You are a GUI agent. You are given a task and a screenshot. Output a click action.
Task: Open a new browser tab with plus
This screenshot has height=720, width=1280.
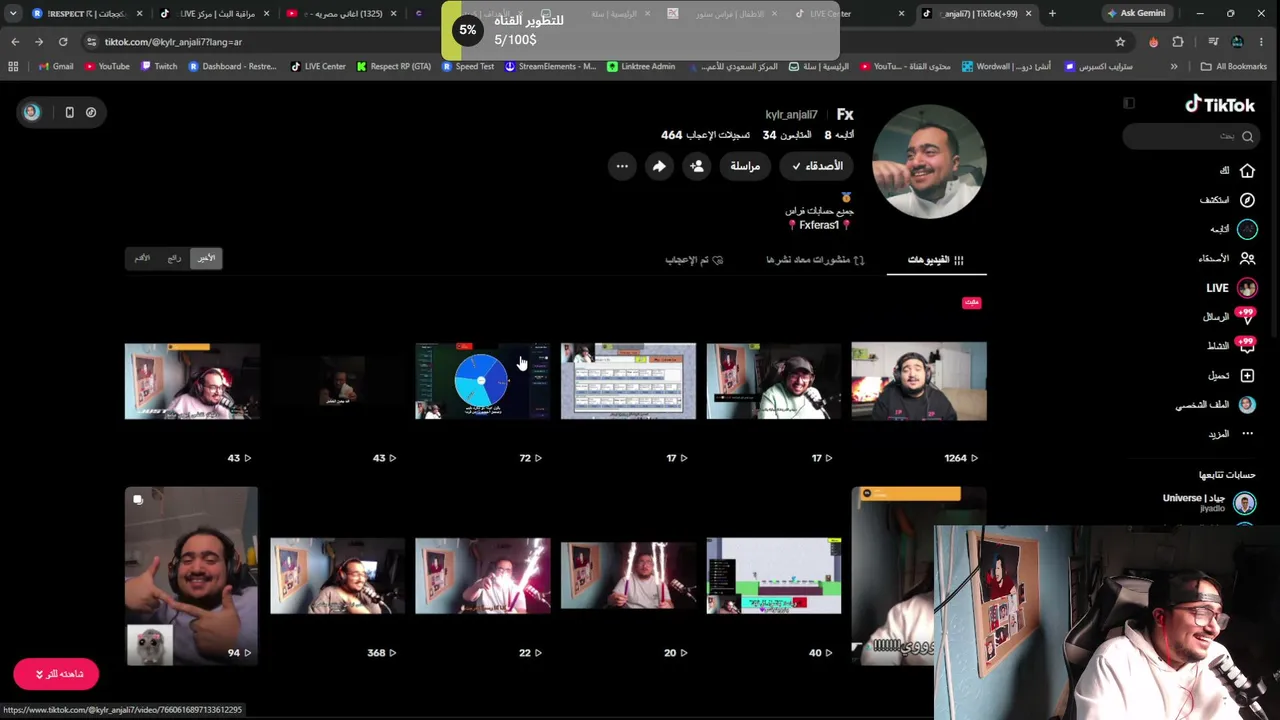coord(1052,13)
